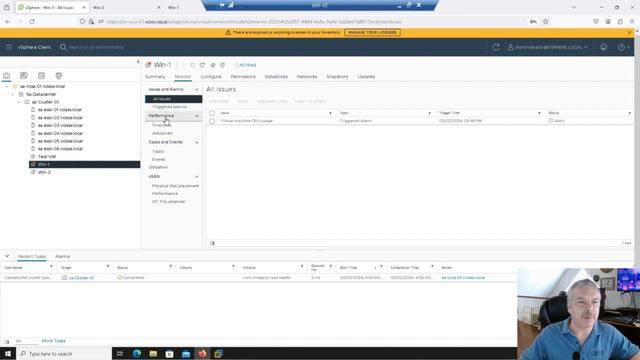Switch to the Configure tab
Viewport: 640px width, 360px height.
[211, 77]
